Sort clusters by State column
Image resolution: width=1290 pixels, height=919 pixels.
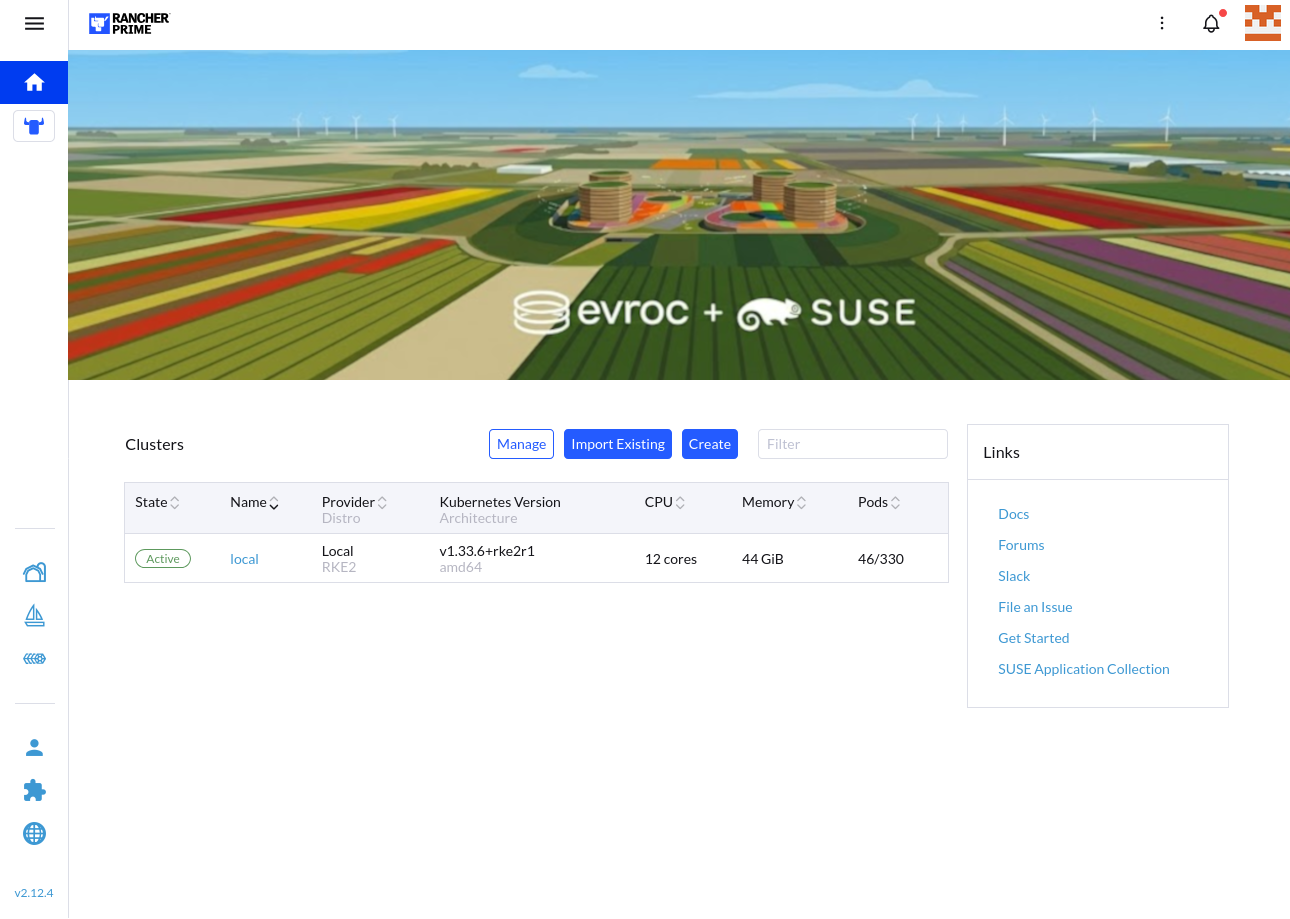pos(158,503)
